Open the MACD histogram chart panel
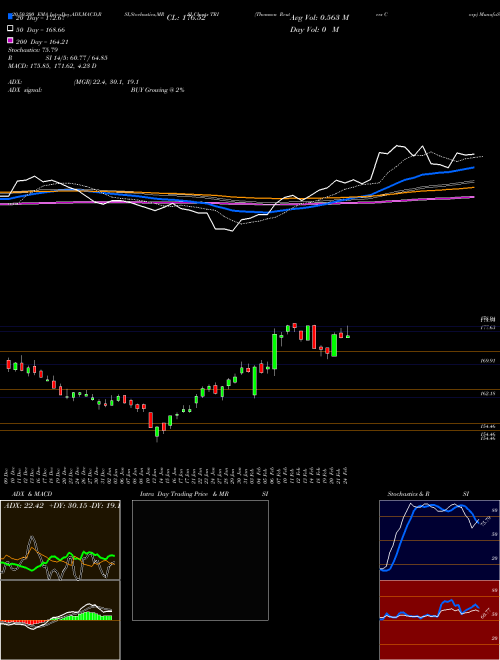This screenshot has width=500, height=660. pyautogui.click(x=60, y=620)
